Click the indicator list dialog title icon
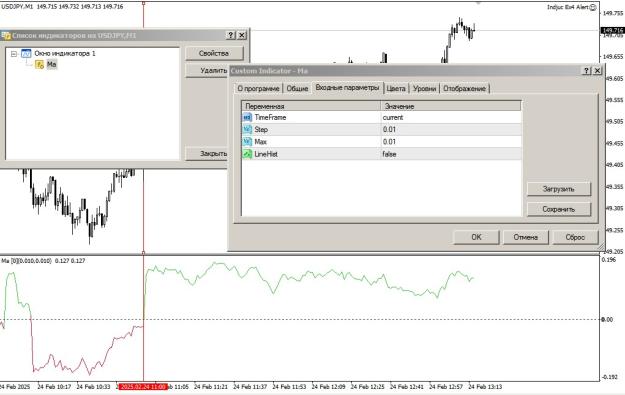The image size is (625, 395). point(6,35)
